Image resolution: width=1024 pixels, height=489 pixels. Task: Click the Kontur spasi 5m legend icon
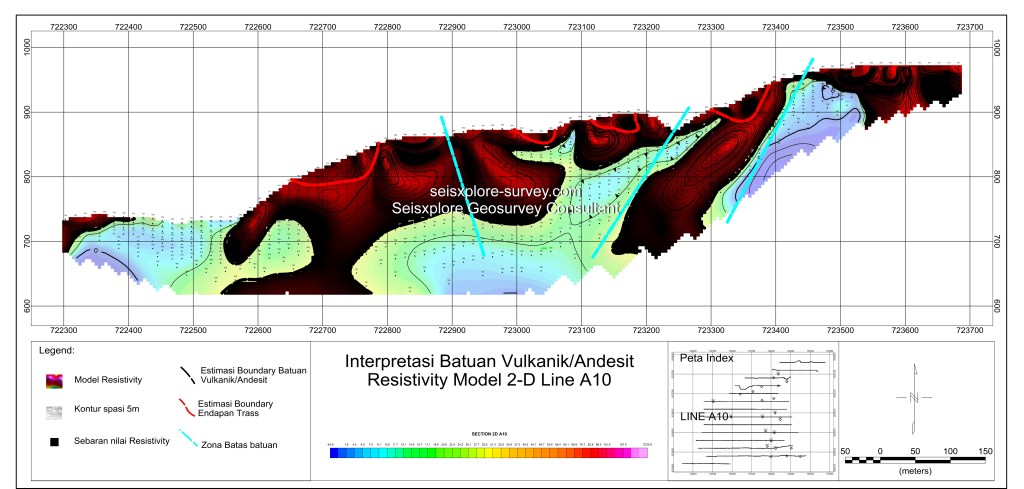pyautogui.click(x=53, y=410)
